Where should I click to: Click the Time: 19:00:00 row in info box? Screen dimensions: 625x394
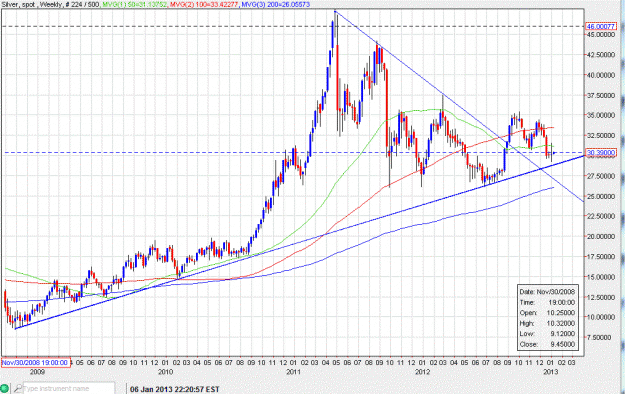click(547, 302)
